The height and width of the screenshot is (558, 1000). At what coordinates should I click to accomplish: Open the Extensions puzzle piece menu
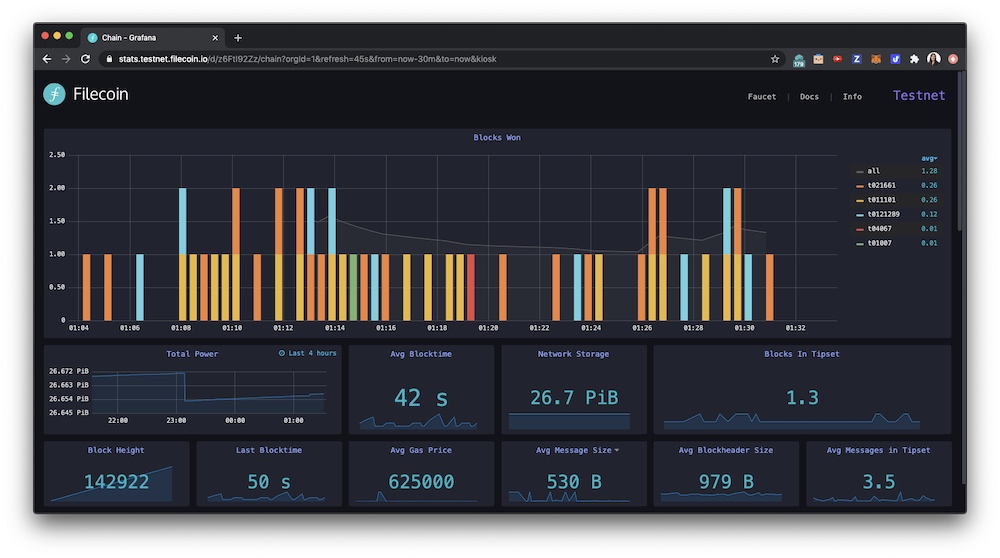pos(914,59)
